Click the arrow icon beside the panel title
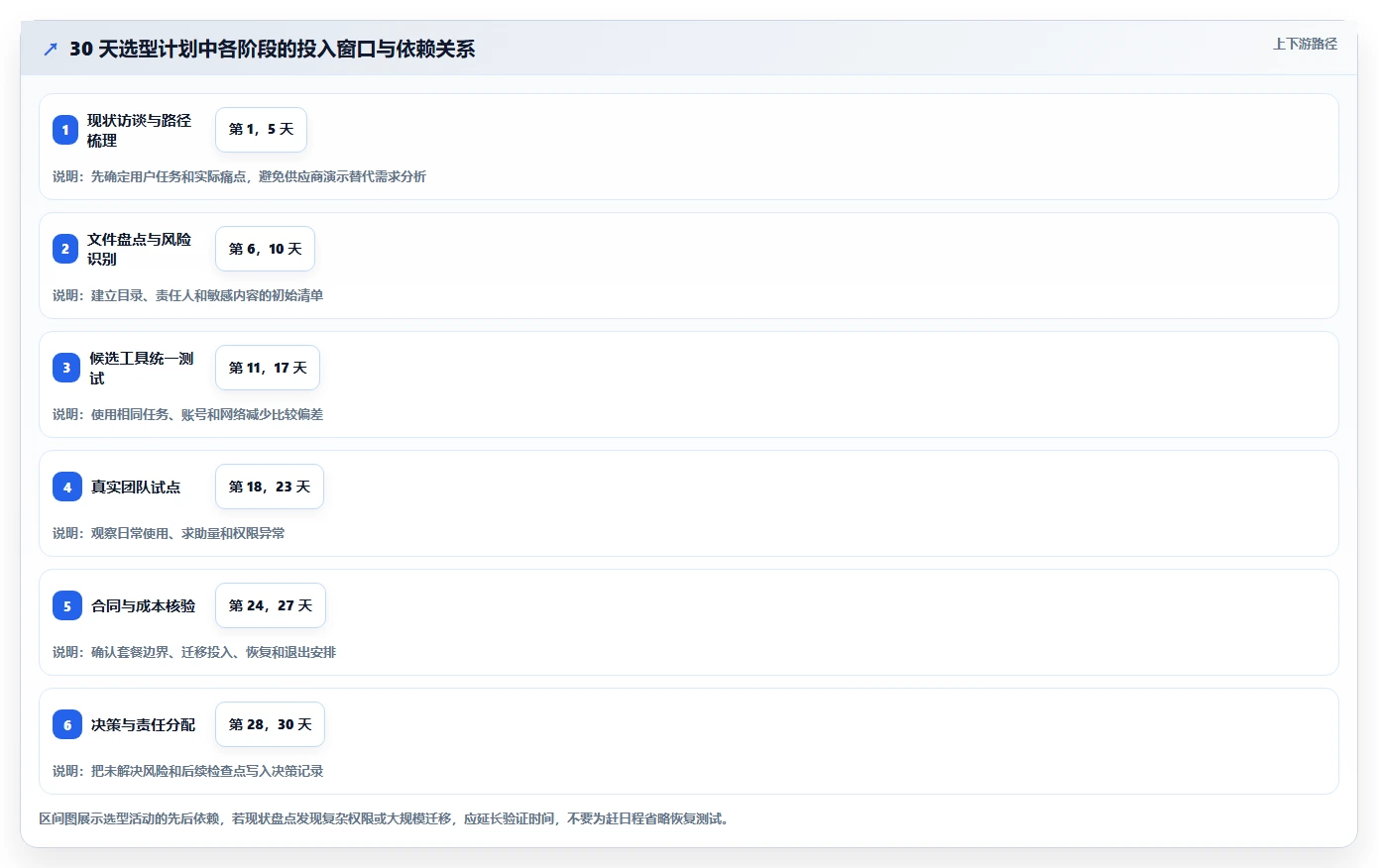Viewport: 1378px width, 868px height. pyautogui.click(x=51, y=49)
